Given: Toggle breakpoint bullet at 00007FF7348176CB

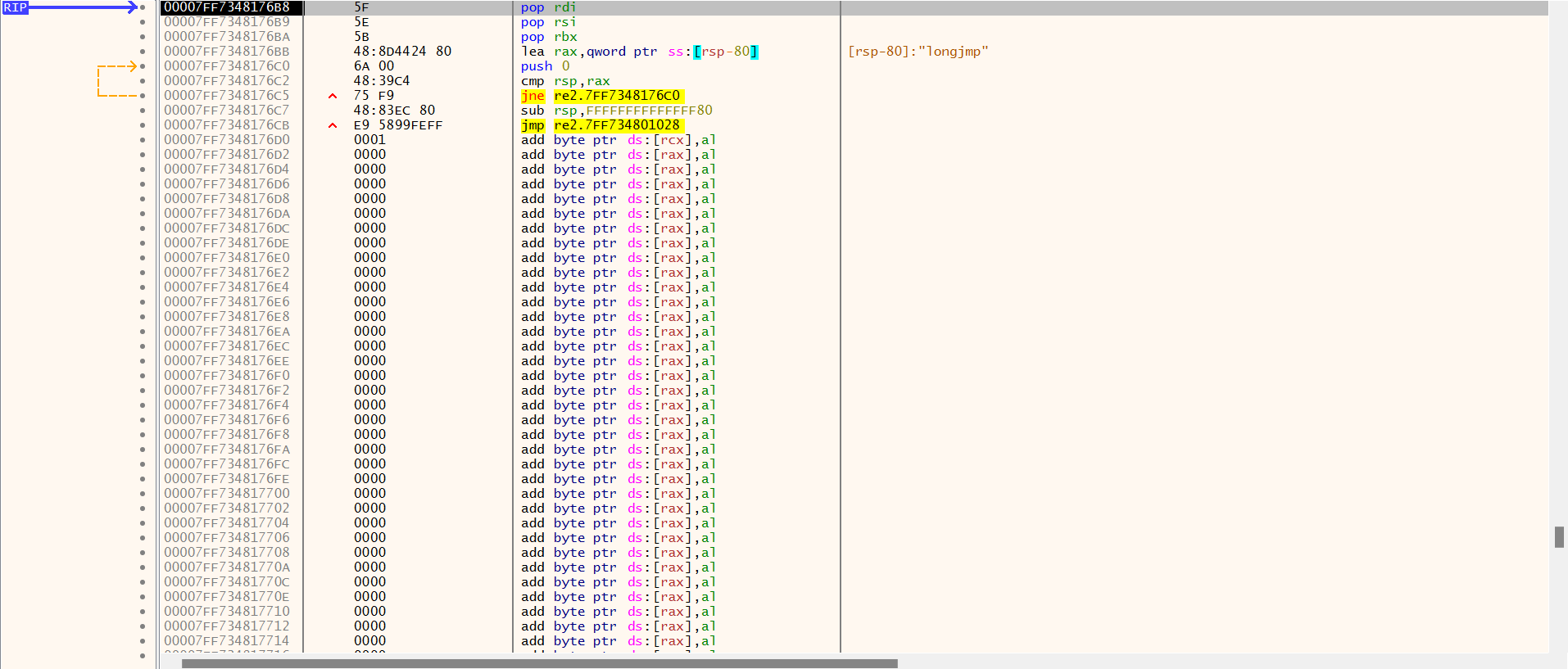Looking at the screenshot, I should 143,125.
